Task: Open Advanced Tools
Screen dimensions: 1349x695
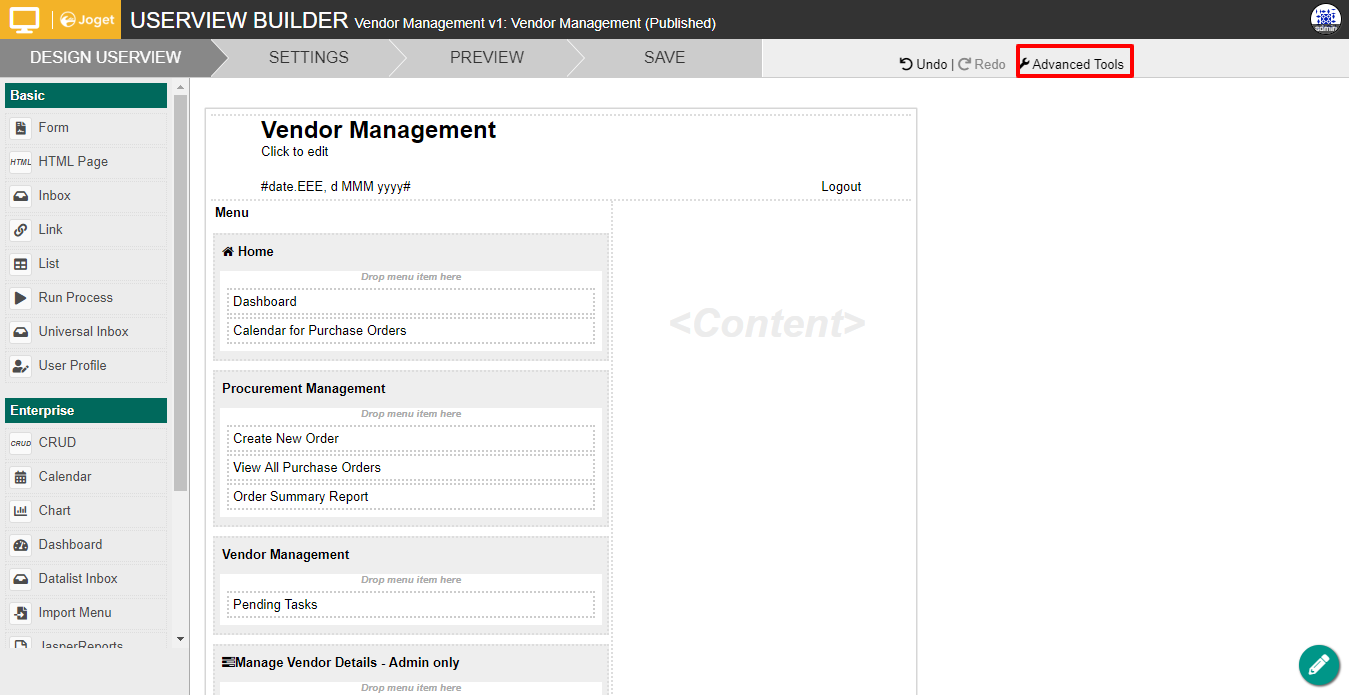Action: tap(1076, 64)
